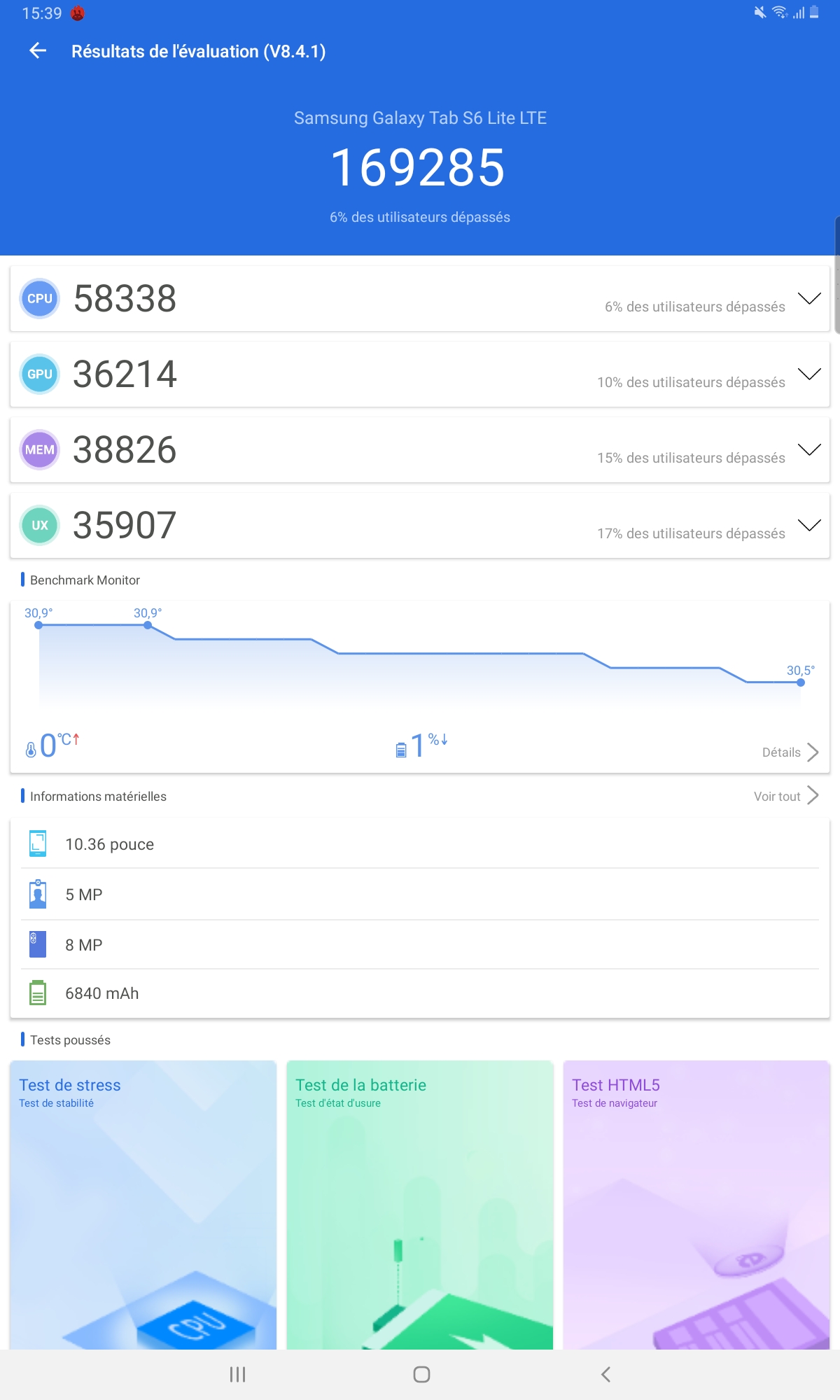This screenshot has width=840, height=1400.
Task: Tap the second 30,9° graph point
Action: 148,625
